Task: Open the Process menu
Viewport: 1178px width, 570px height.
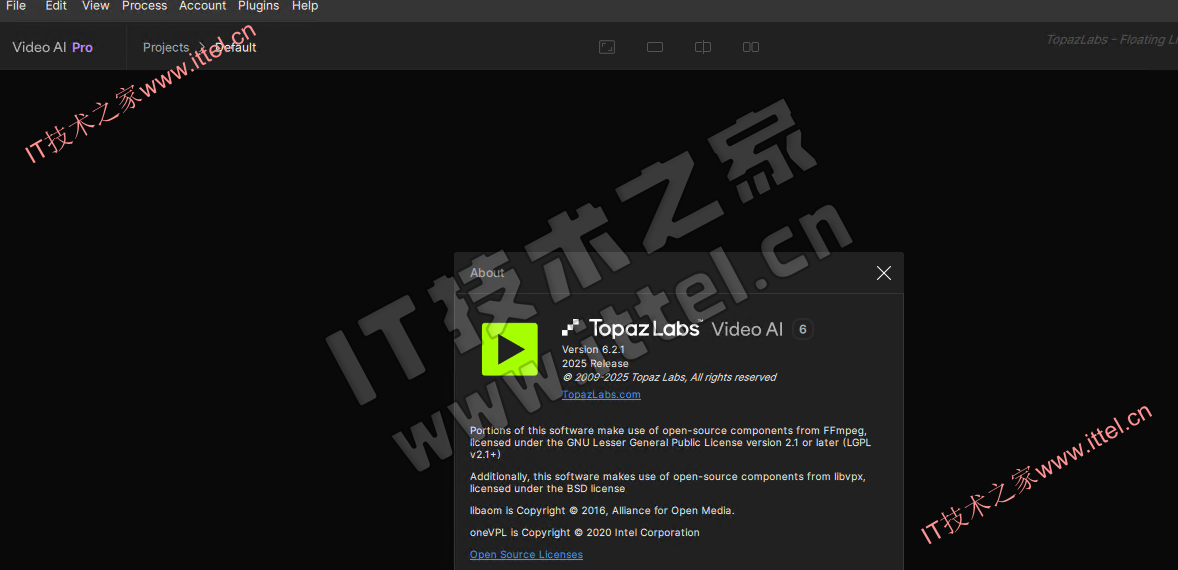Action: click(144, 6)
